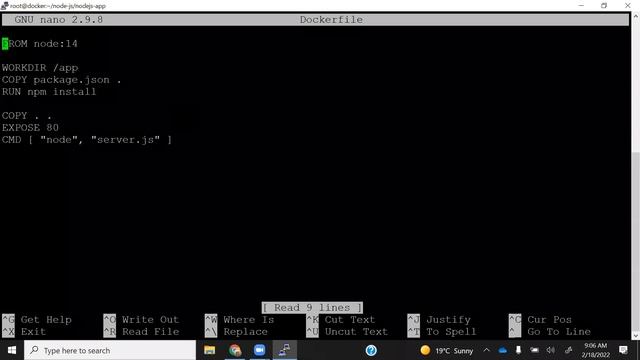Image resolution: width=640 pixels, height=360 pixels.
Task: Click the ^X Exit shortcut
Action: [24, 331]
